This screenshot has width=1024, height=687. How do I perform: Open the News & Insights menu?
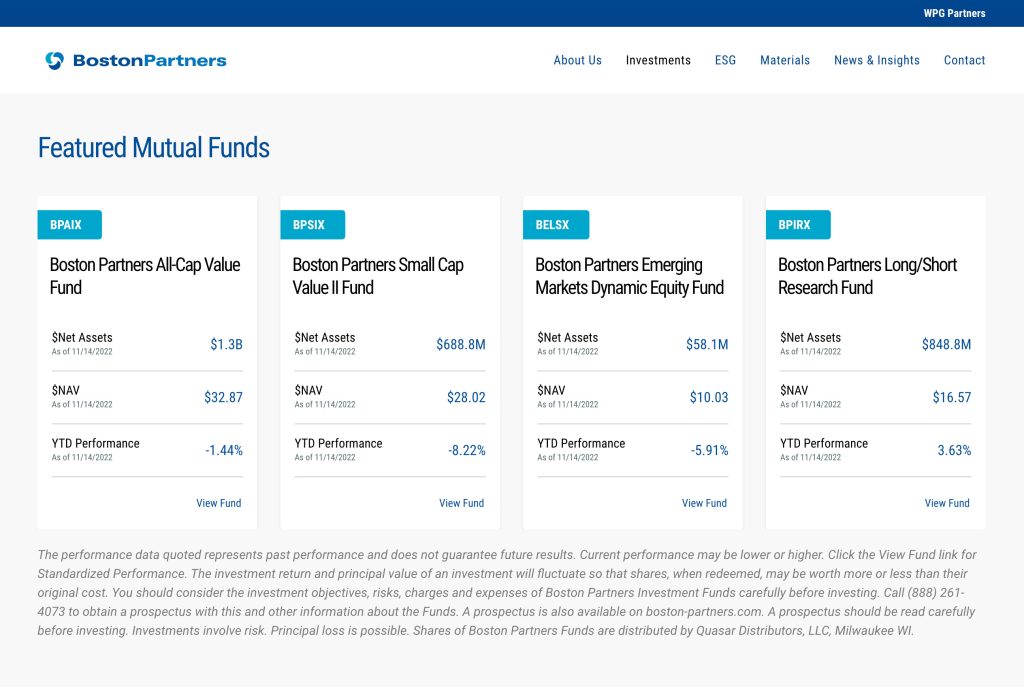876,60
